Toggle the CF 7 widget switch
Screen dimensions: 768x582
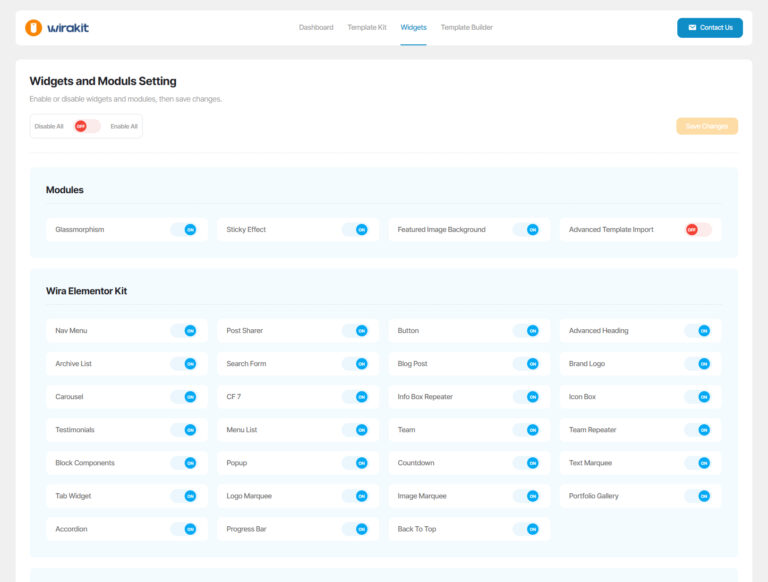tap(355, 397)
